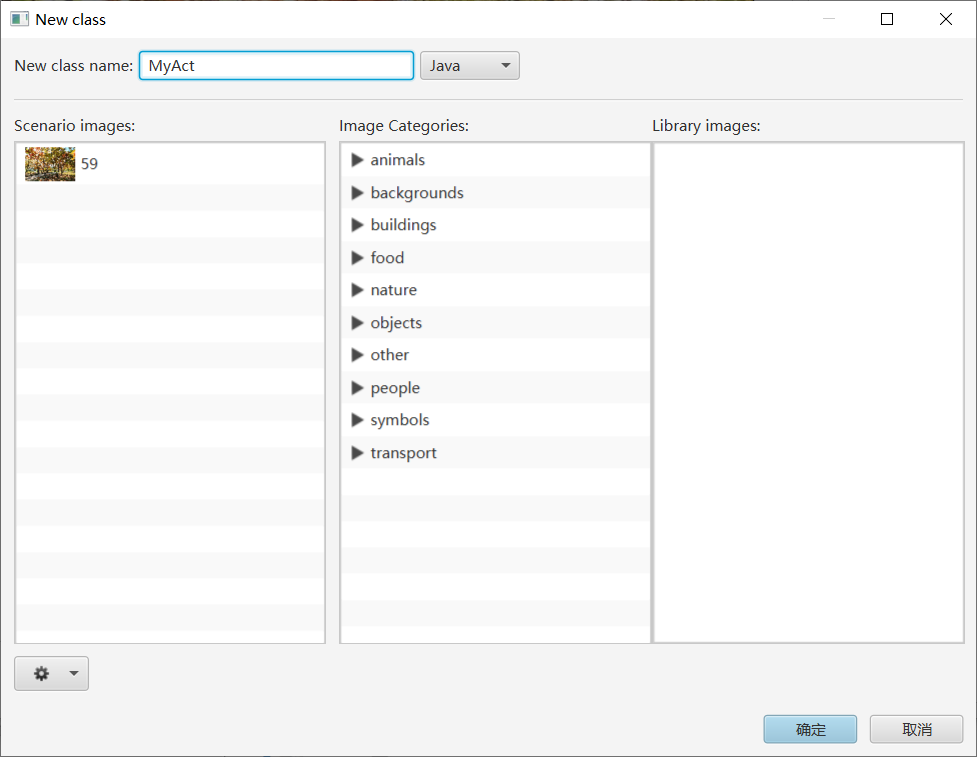Close the New class dialog window
This screenshot has width=977, height=757.
click(945, 19)
